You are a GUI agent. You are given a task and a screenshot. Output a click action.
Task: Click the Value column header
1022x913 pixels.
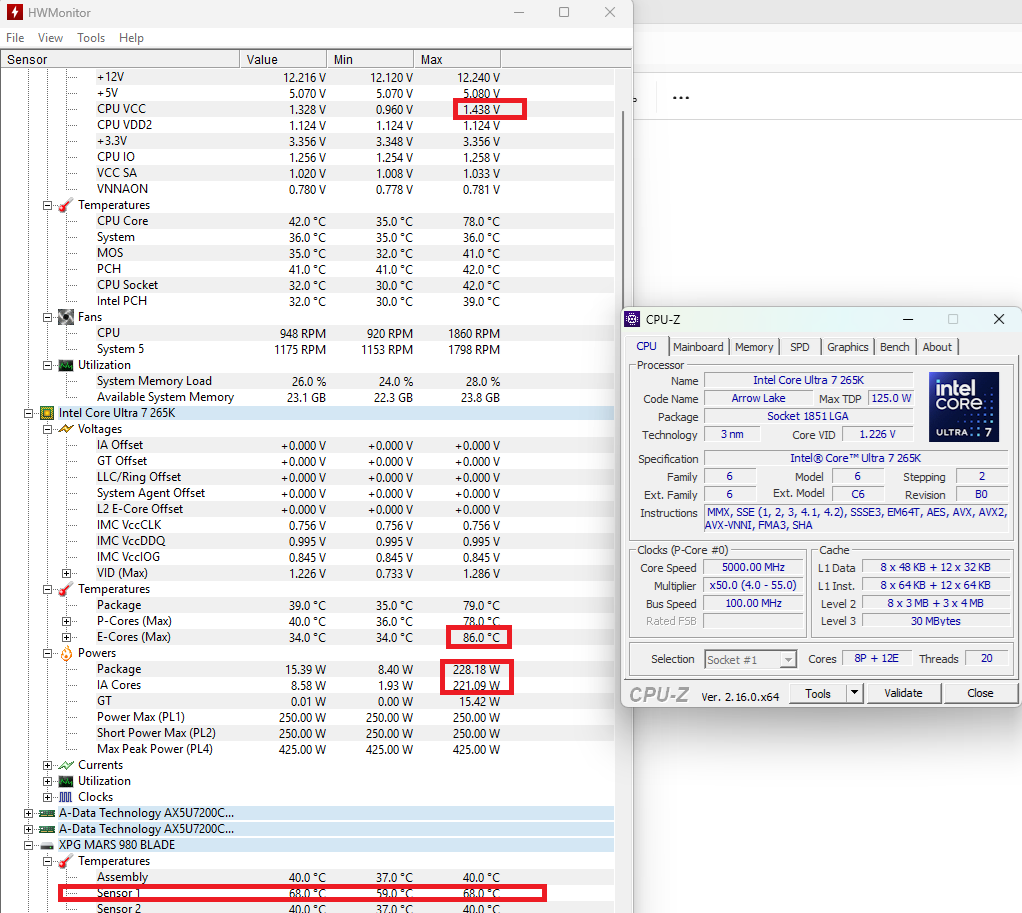(x=283, y=59)
